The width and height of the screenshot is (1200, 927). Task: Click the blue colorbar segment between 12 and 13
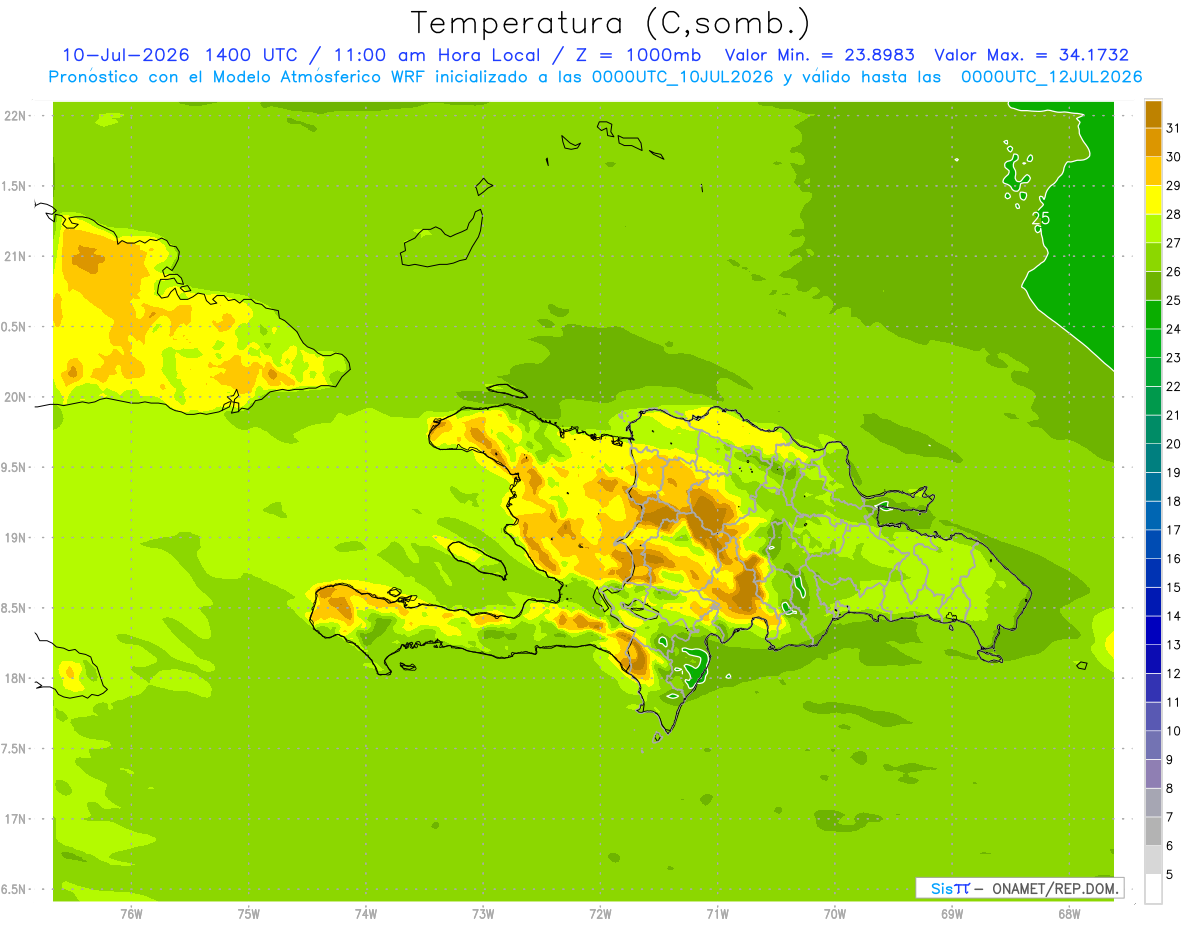[x=1153, y=659]
